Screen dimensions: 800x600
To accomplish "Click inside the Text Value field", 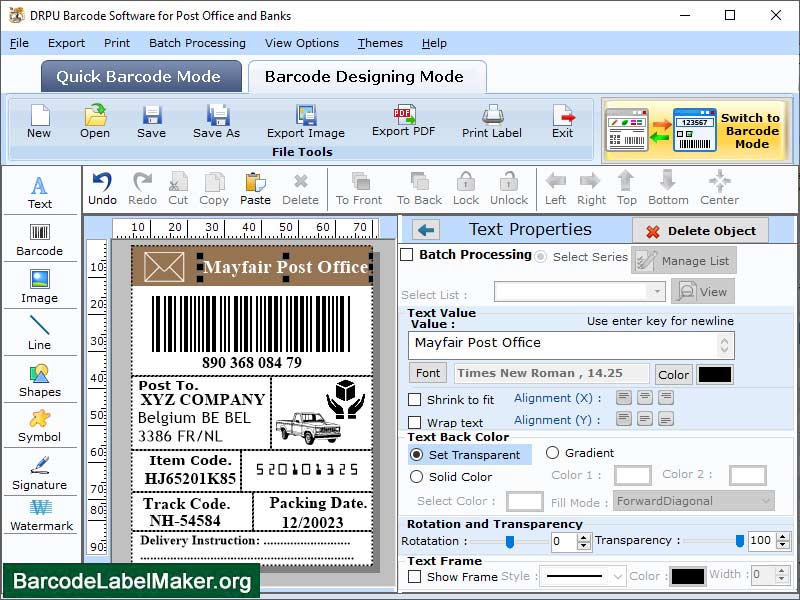I will click(550, 345).
